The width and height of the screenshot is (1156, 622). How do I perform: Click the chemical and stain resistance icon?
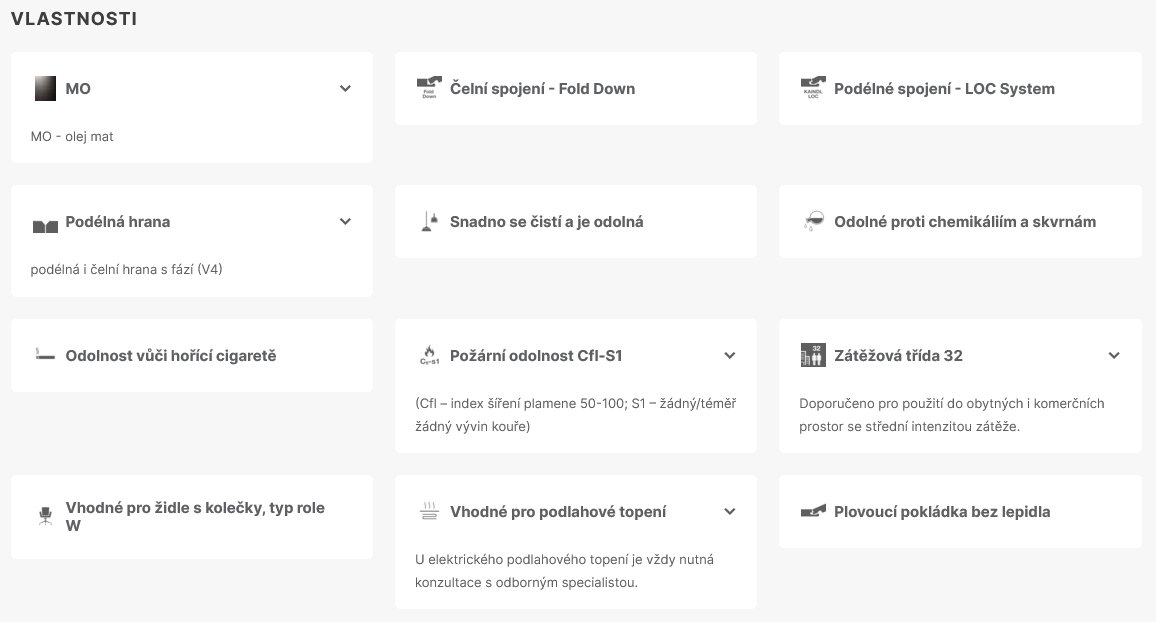(x=812, y=222)
